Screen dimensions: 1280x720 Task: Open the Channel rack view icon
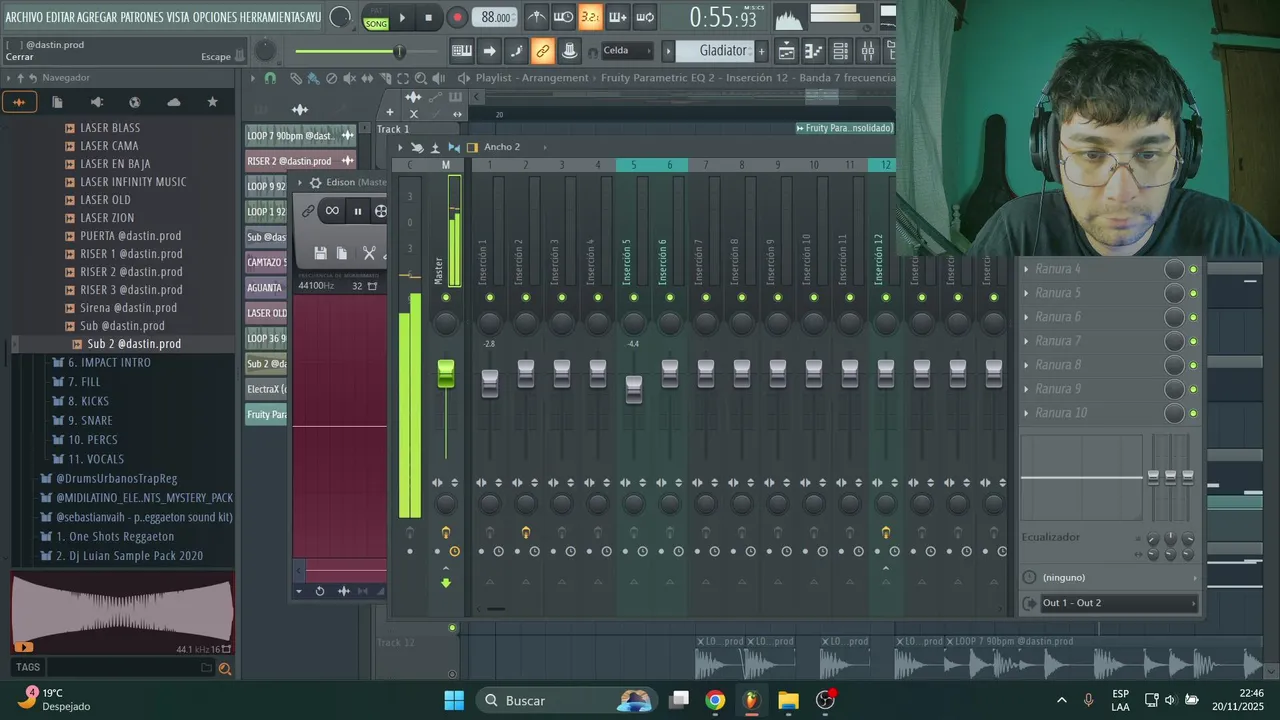(841, 51)
